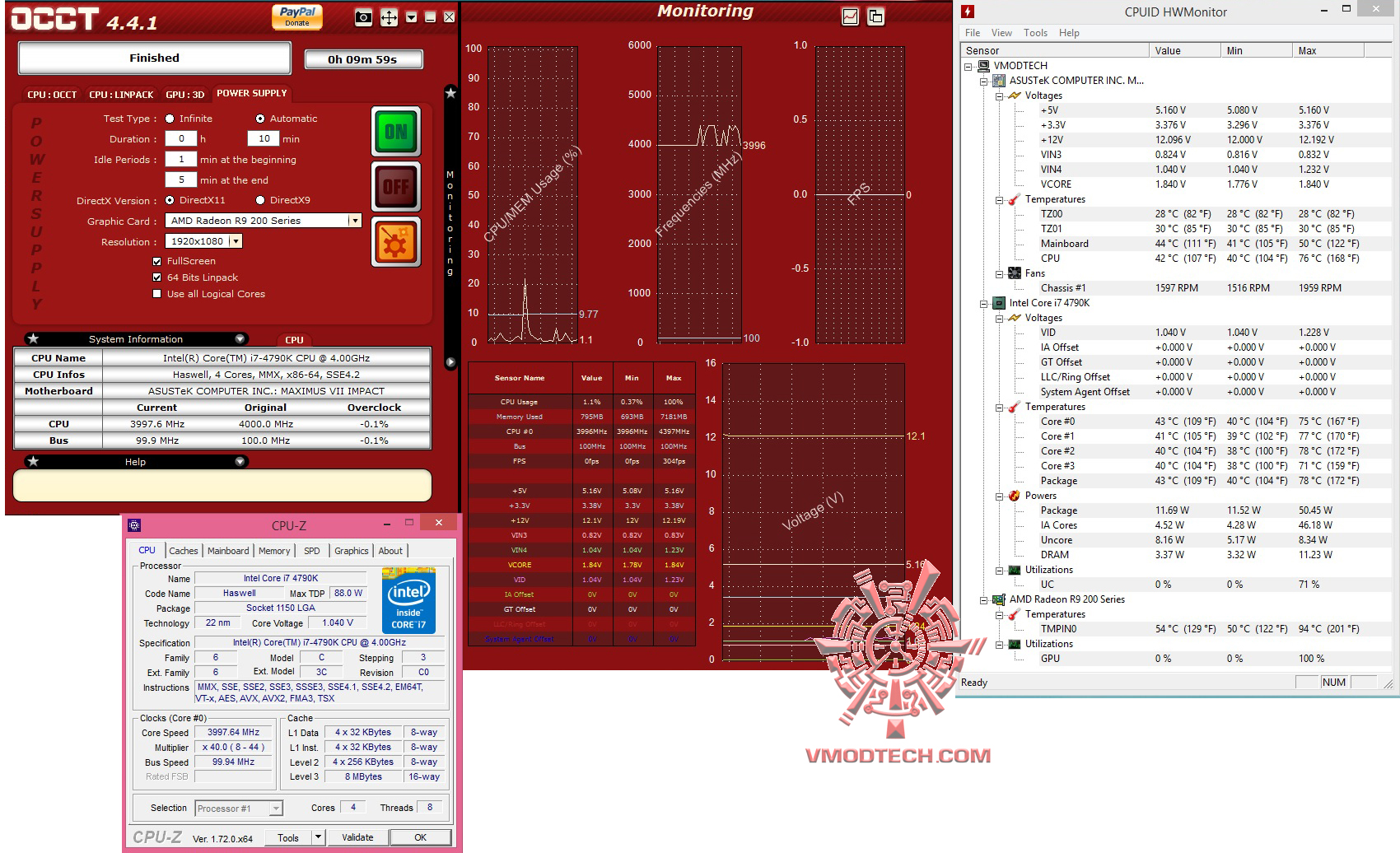Switch to the GPU:3D tab
This screenshot has width=1400, height=853.
(x=185, y=95)
